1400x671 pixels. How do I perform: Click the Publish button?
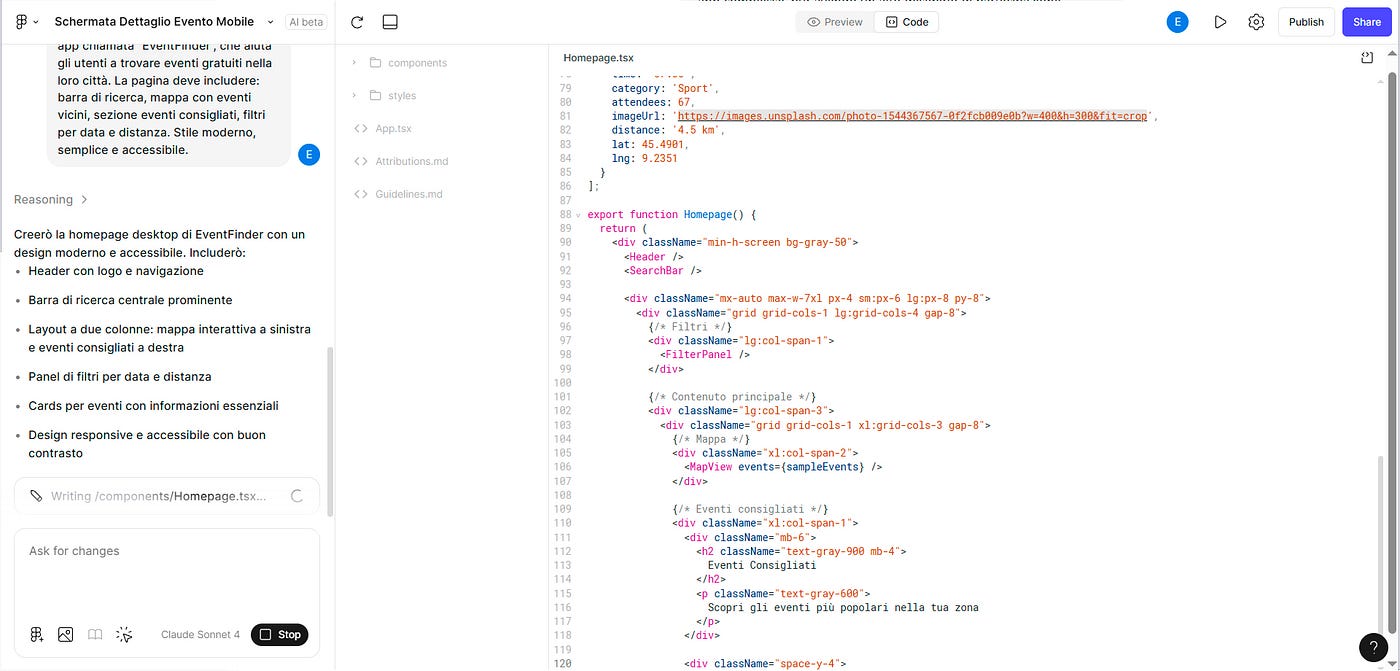[x=1306, y=22]
